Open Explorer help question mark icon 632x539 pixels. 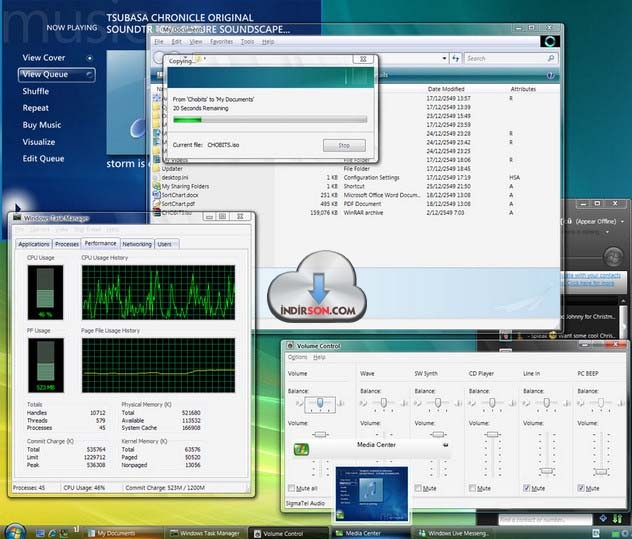[551, 75]
